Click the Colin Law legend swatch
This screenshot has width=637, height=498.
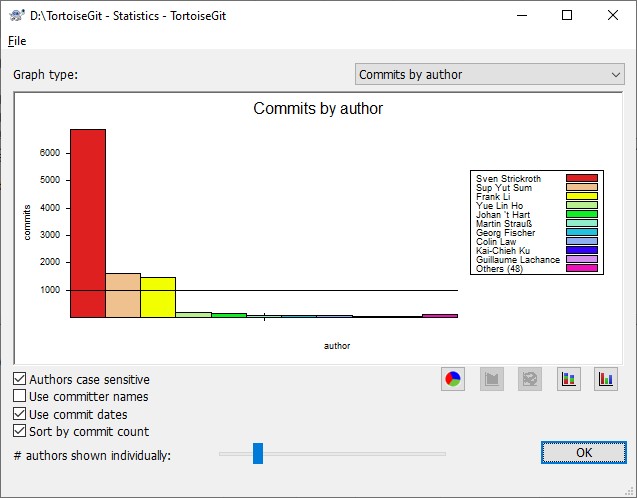coord(582,241)
